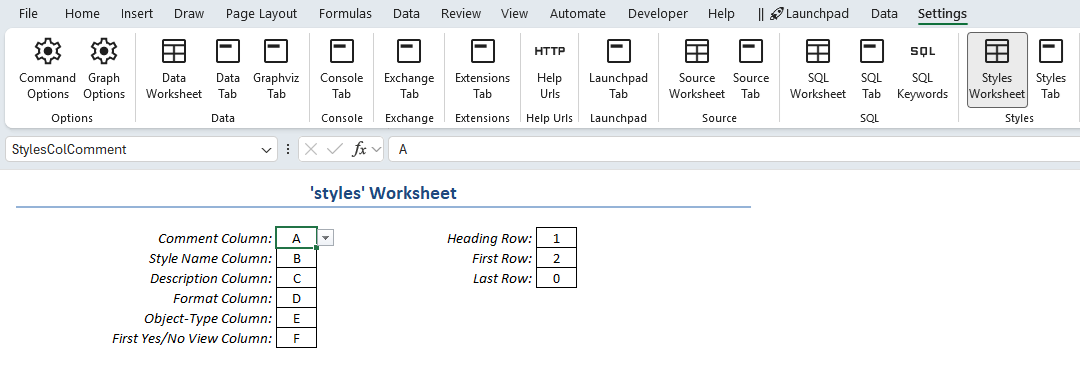Open the formula bar options dots
The height and width of the screenshot is (369, 1080).
click(287, 149)
